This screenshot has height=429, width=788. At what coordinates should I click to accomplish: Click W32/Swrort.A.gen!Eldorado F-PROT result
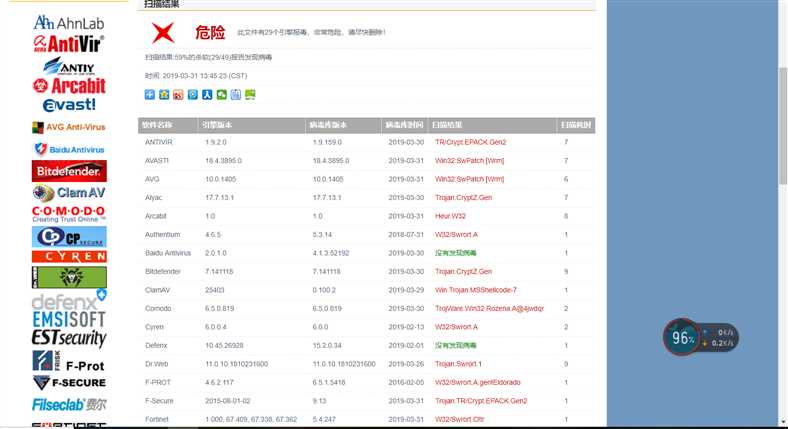click(477, 383)
